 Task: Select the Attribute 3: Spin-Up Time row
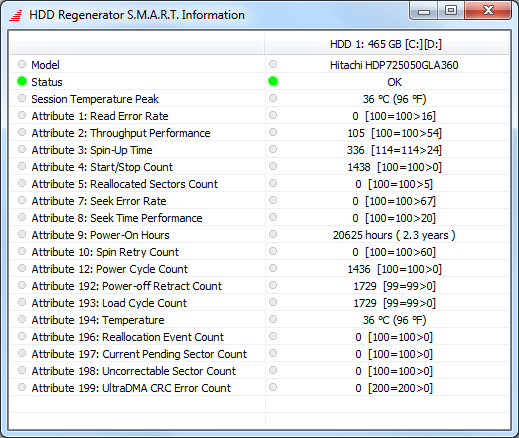pos(260,150)
